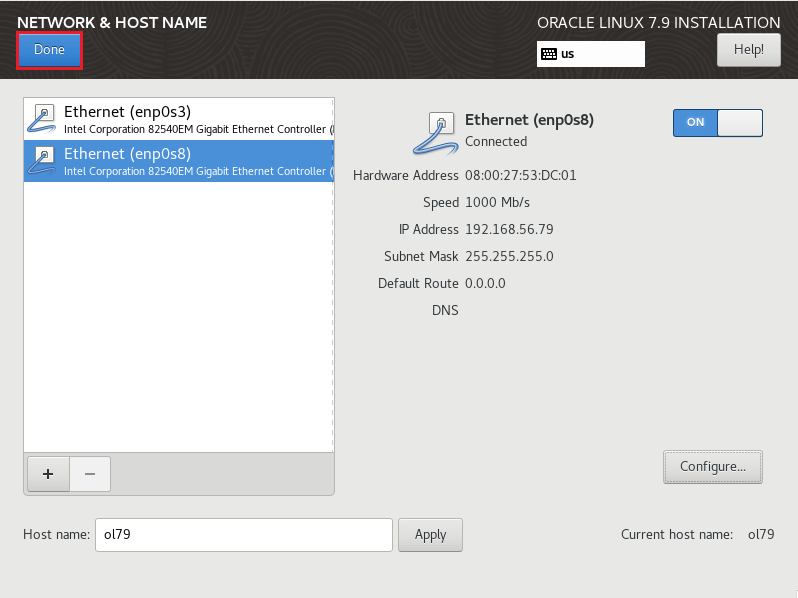Click the current host name ol79 value
Image resolution: width=798 pixels, height=598 pixels.
point(761,534)
